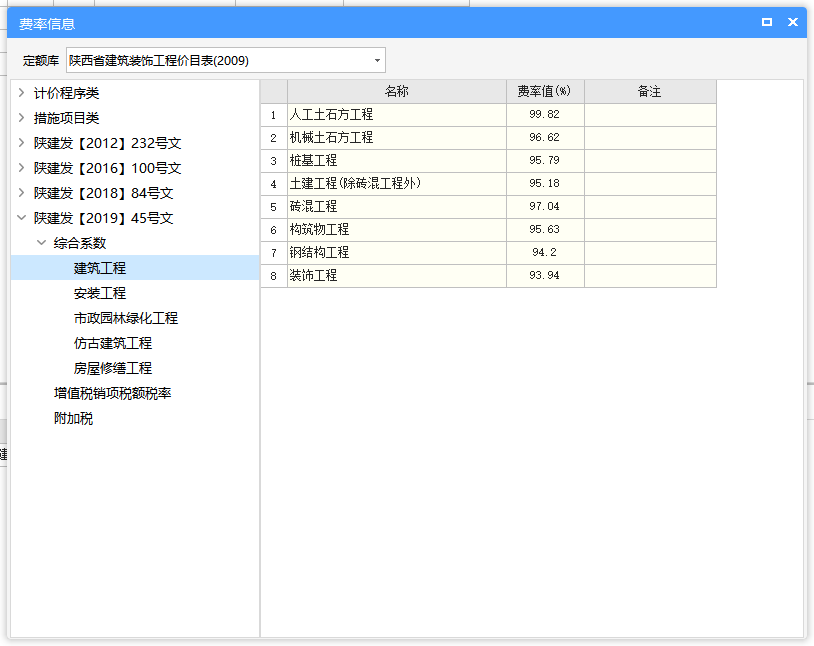Click the 备注 column header
814x646 pixels.
click(x=650, y=91)
